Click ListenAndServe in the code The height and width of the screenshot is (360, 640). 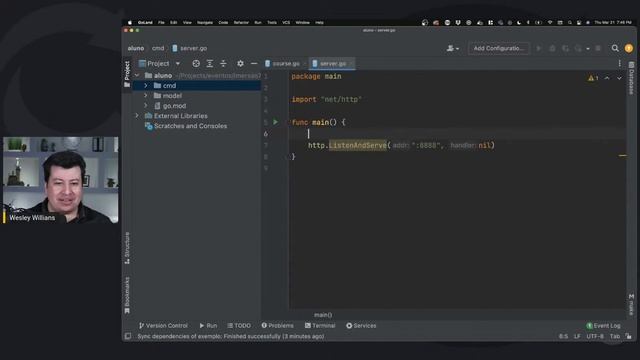358,145
